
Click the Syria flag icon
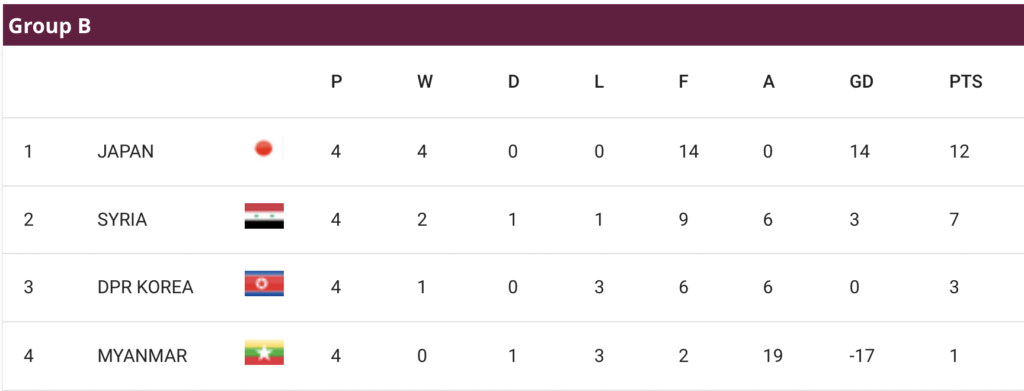point(264,216)
